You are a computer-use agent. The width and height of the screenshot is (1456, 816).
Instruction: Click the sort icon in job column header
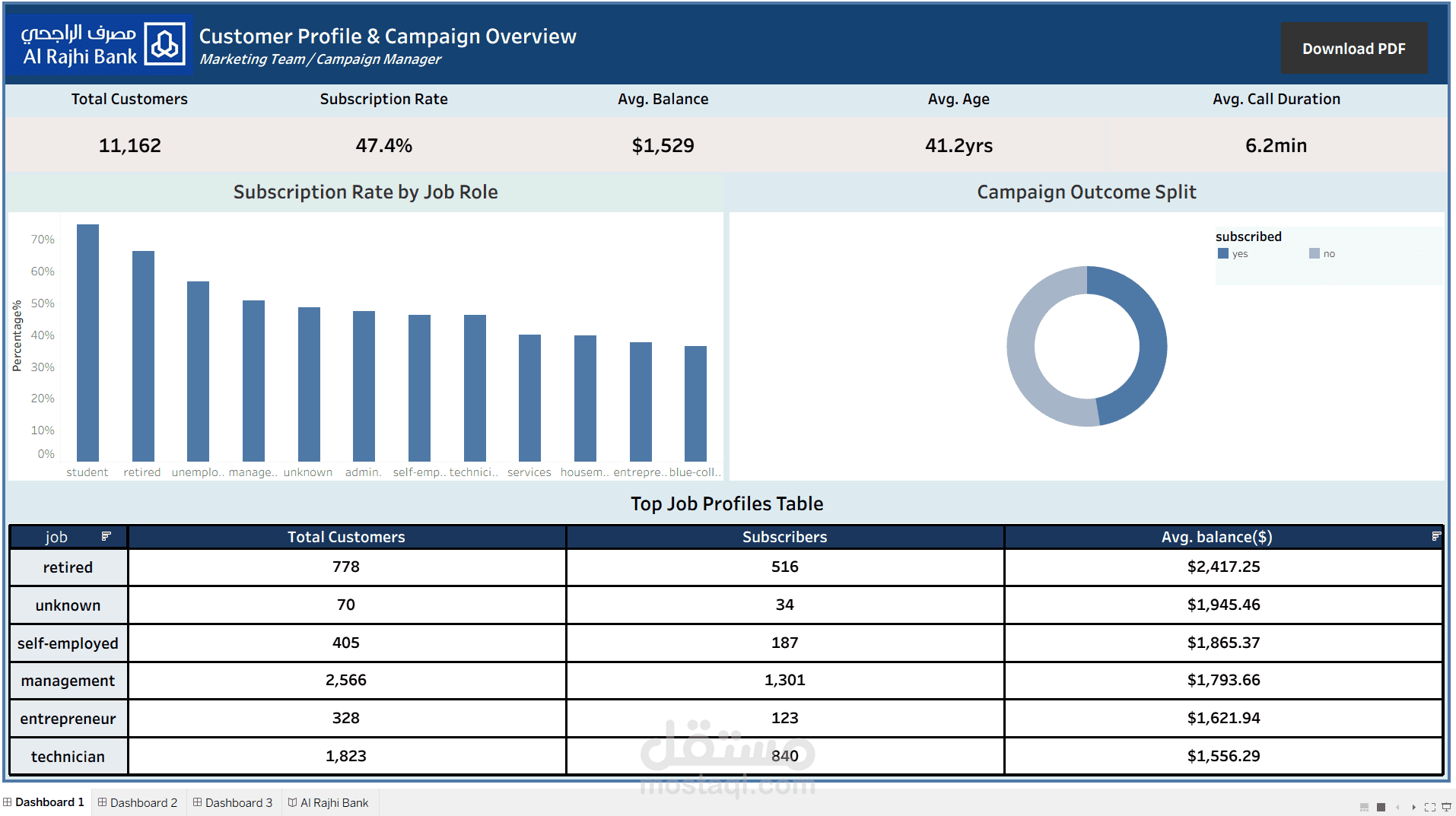click(x=106, y=536)
